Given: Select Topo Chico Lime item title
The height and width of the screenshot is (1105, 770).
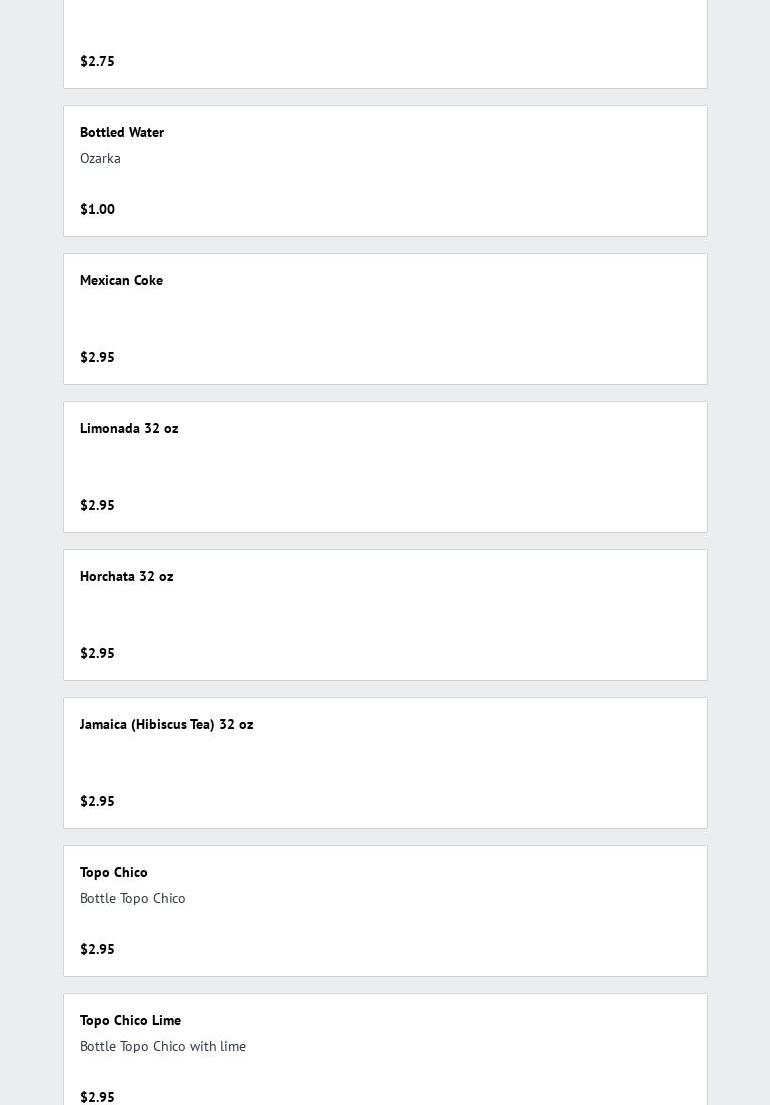Looking at the screenshot, I should 130,1020.
